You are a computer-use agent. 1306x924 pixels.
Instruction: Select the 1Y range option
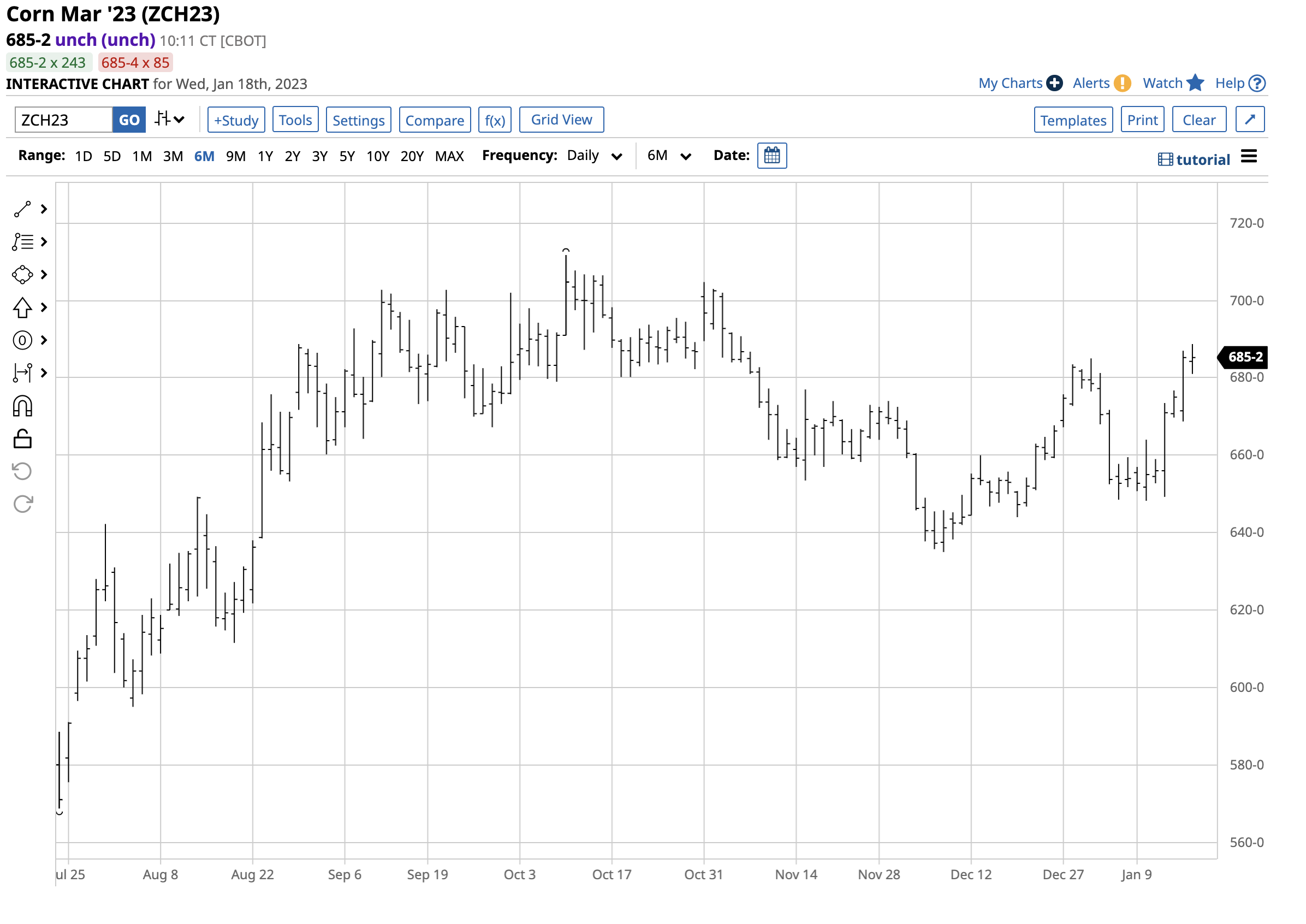(265, 157)
